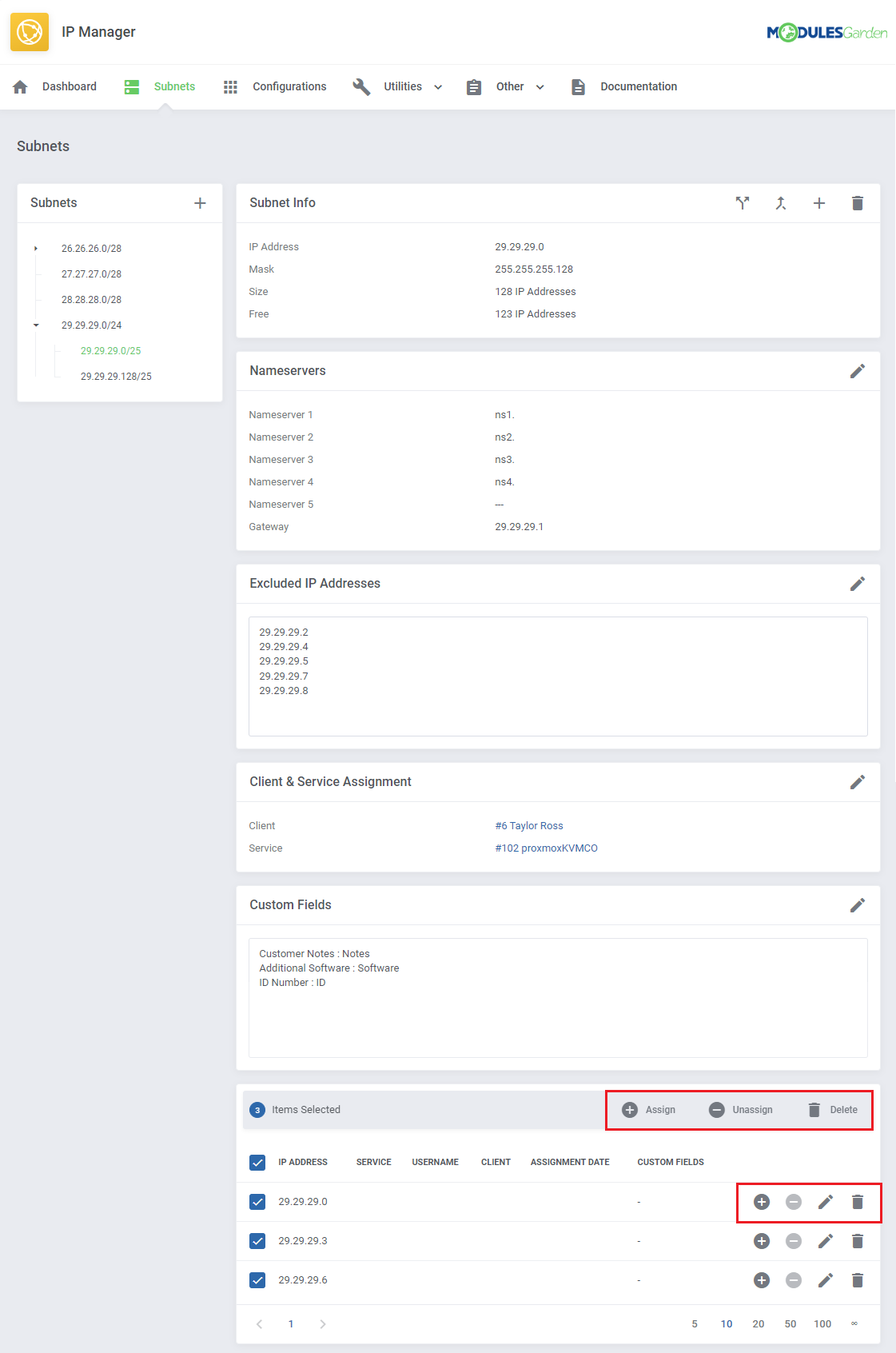Expand the 26.26.26.0/28 subnet tree node

tap(36, 249)
